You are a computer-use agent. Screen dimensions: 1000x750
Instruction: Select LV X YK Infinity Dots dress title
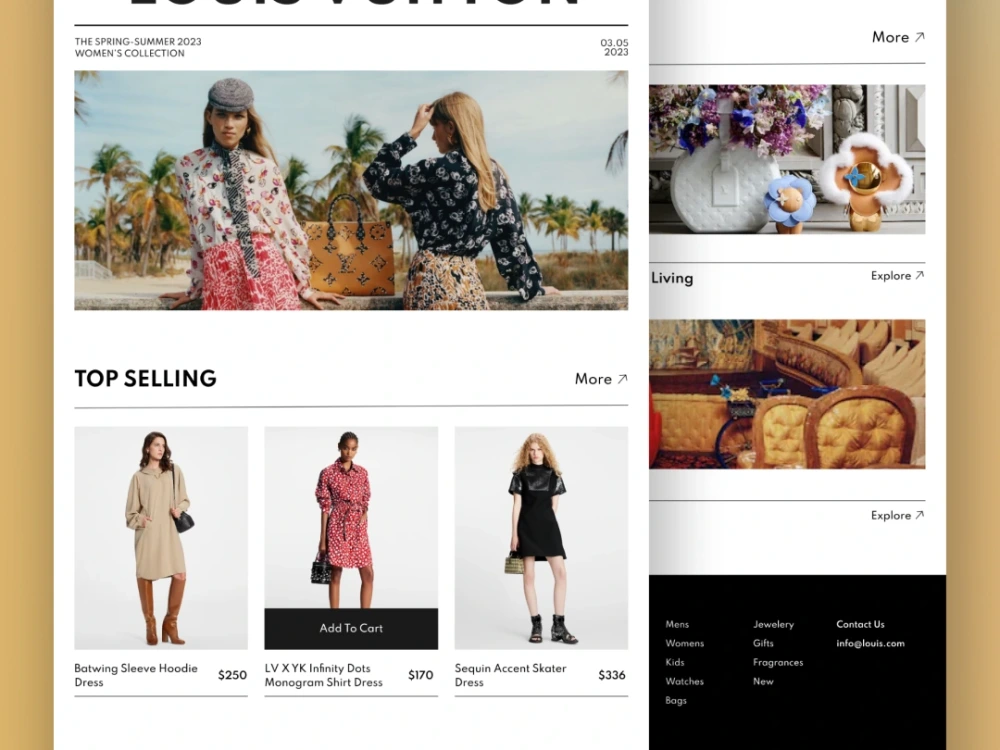click(323, 675)
